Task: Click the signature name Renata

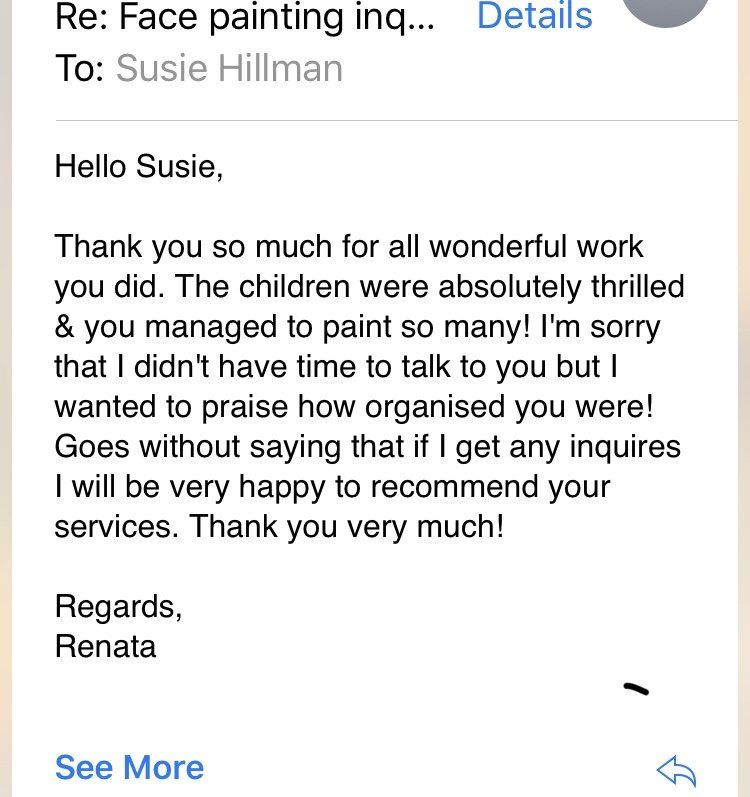Action: pos(105,647)
